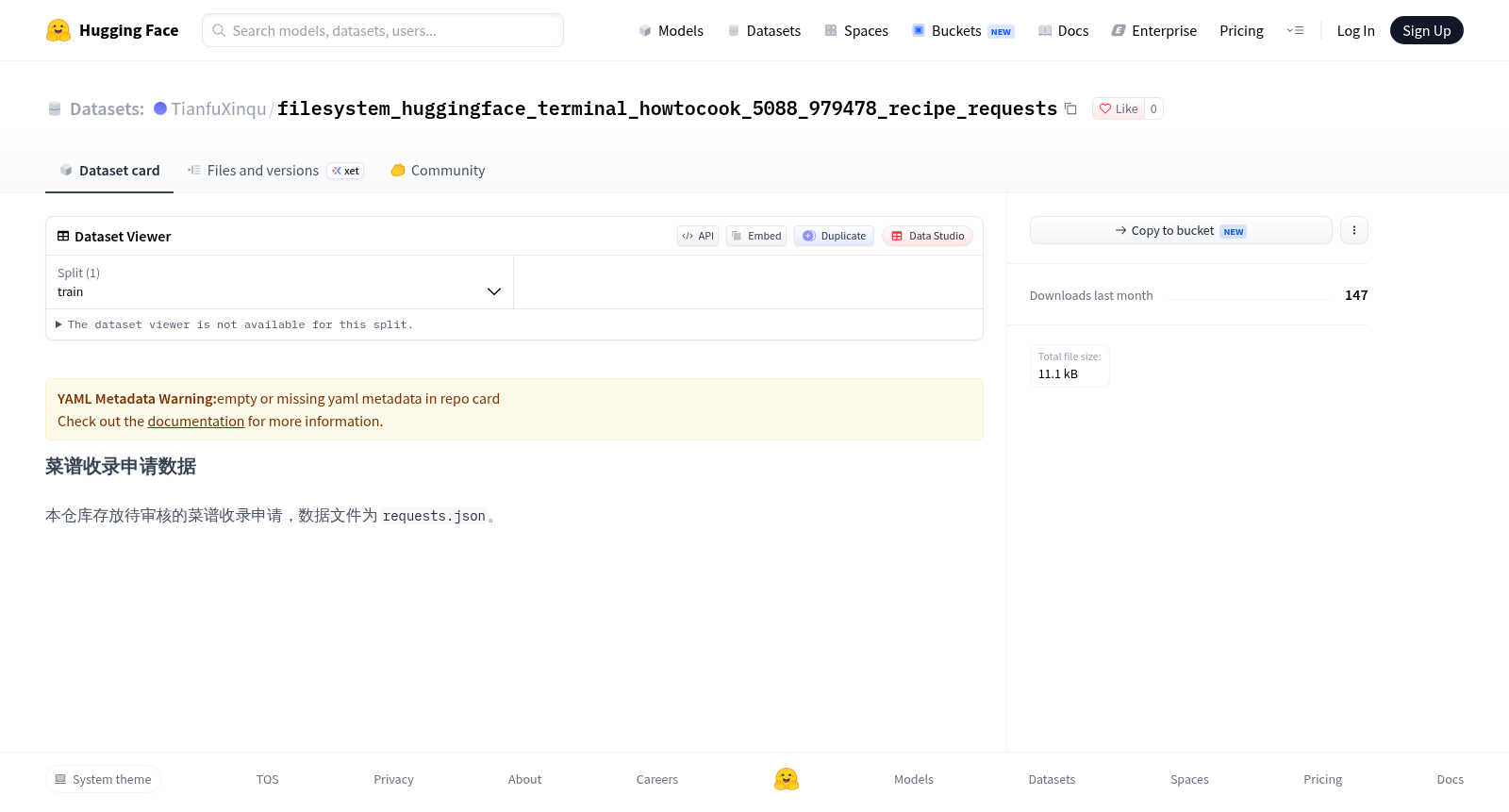
Task: Open TOS footer link
Action: (x=268, y=779)
